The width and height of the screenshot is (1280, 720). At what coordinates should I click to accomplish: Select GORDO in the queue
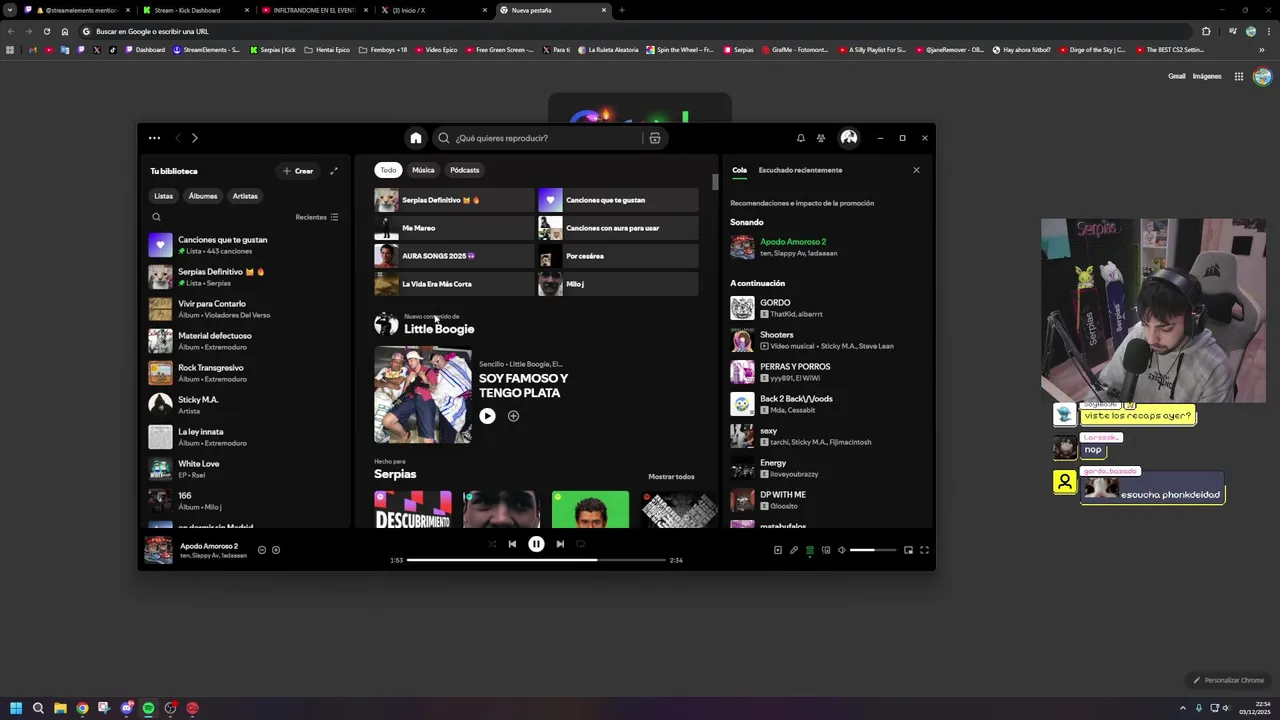click(826, 308)
